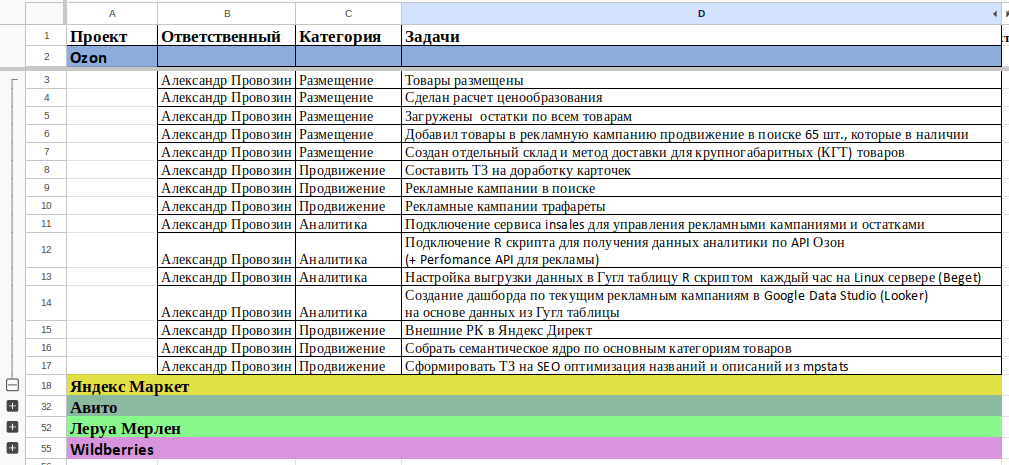This screenshot has height=465, width=1009.
Task: Select cell about SEO оптимизация из mpstats
Action: coord(701,366)
